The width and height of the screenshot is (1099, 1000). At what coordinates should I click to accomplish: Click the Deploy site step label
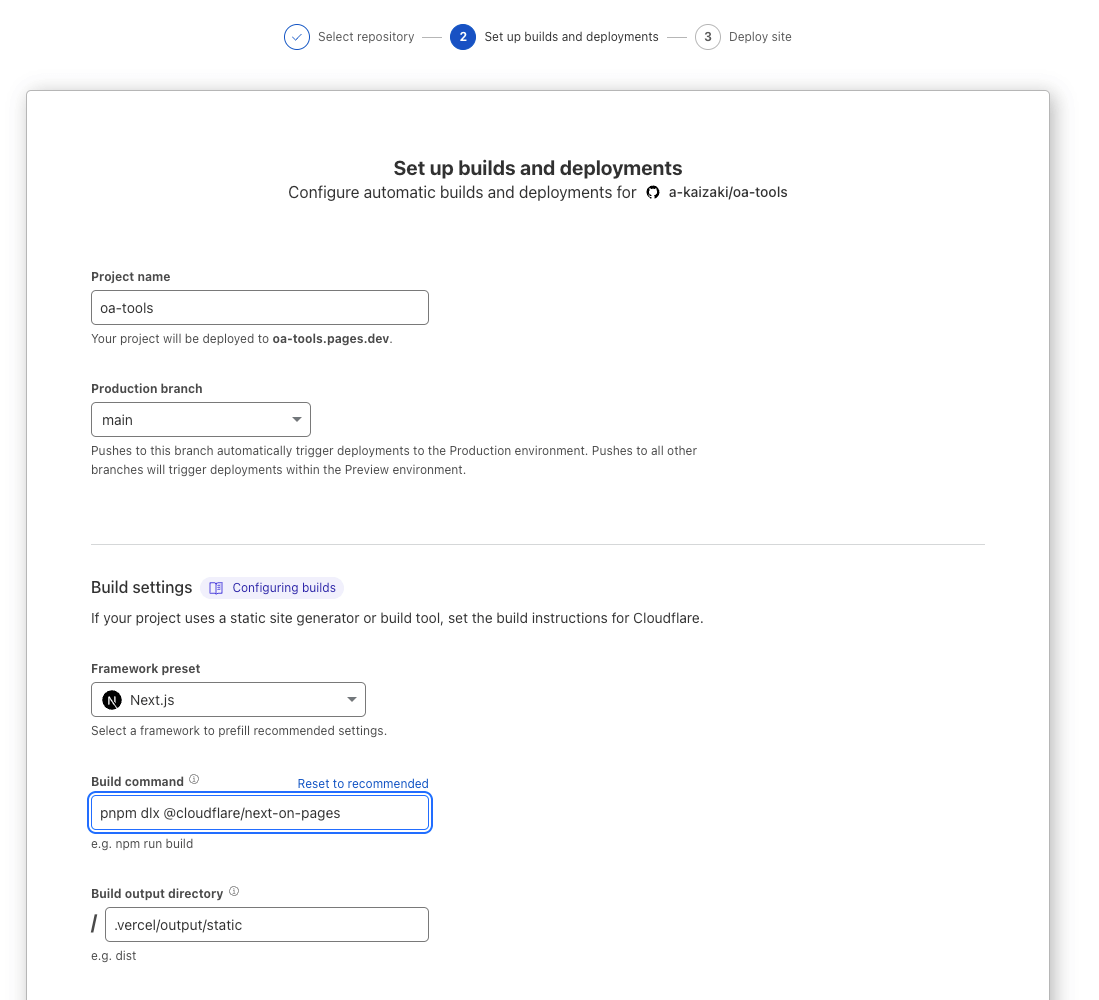click(760, 37)
